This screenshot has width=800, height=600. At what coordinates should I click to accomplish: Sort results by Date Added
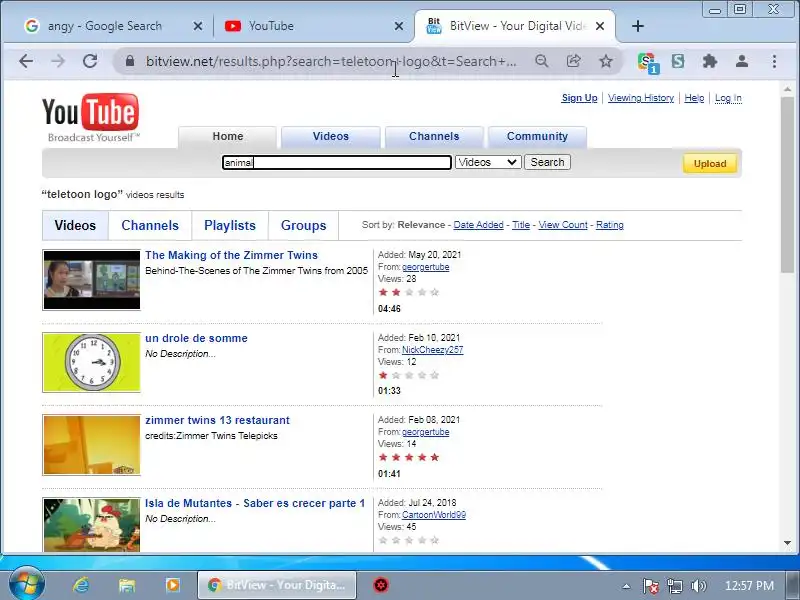click(478, 225)
